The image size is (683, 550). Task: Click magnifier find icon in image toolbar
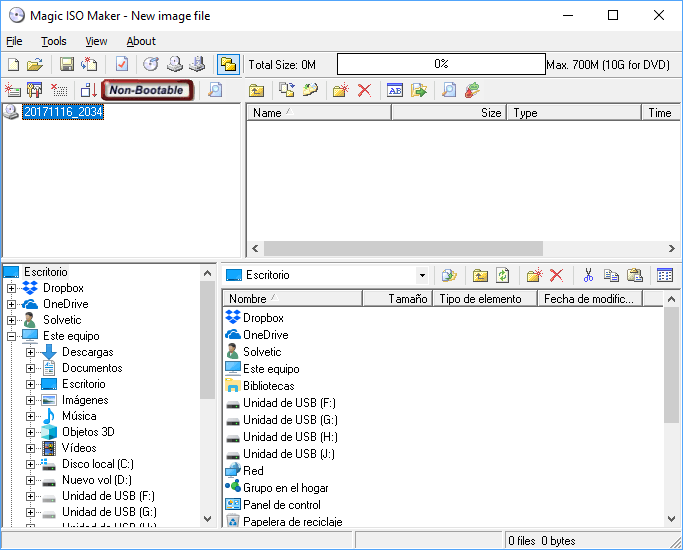[x=449, y=90]
